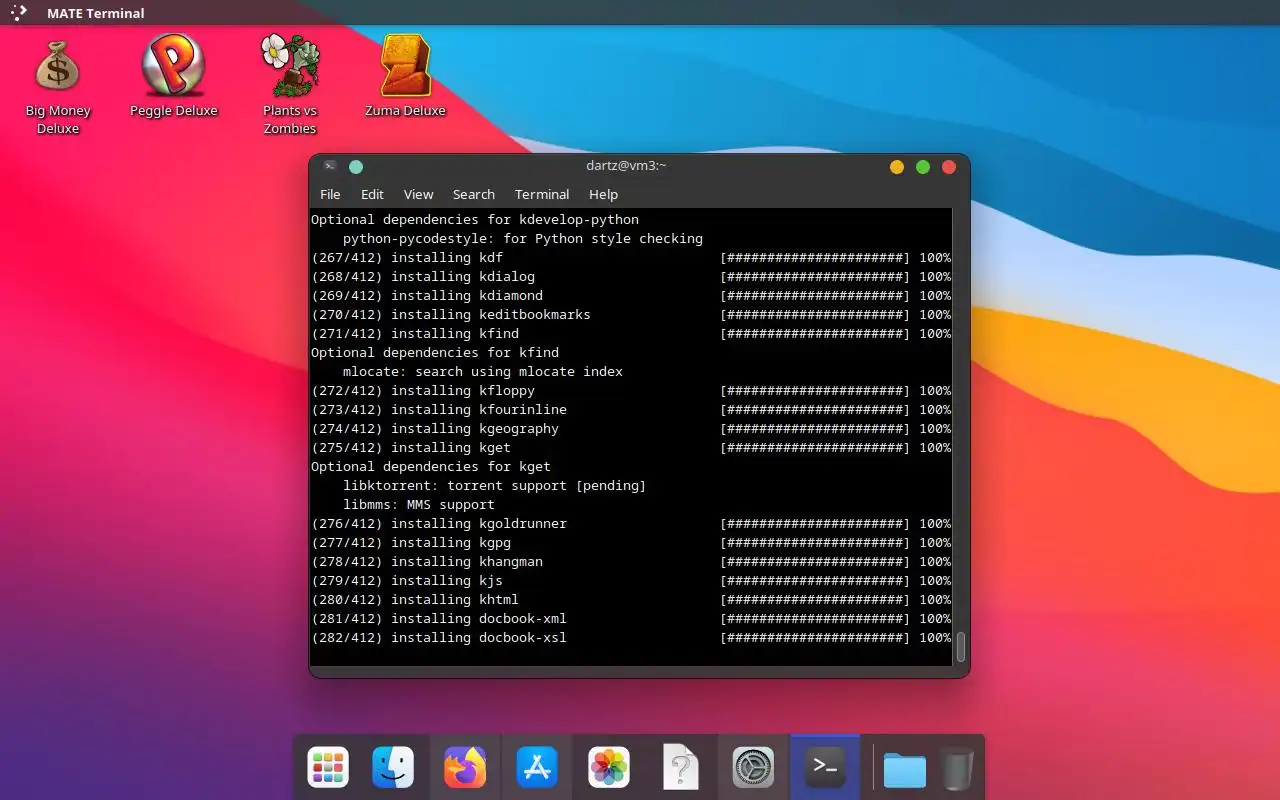Click the progress bar for kdf
1280x800 pixels.
click(815, 258)
